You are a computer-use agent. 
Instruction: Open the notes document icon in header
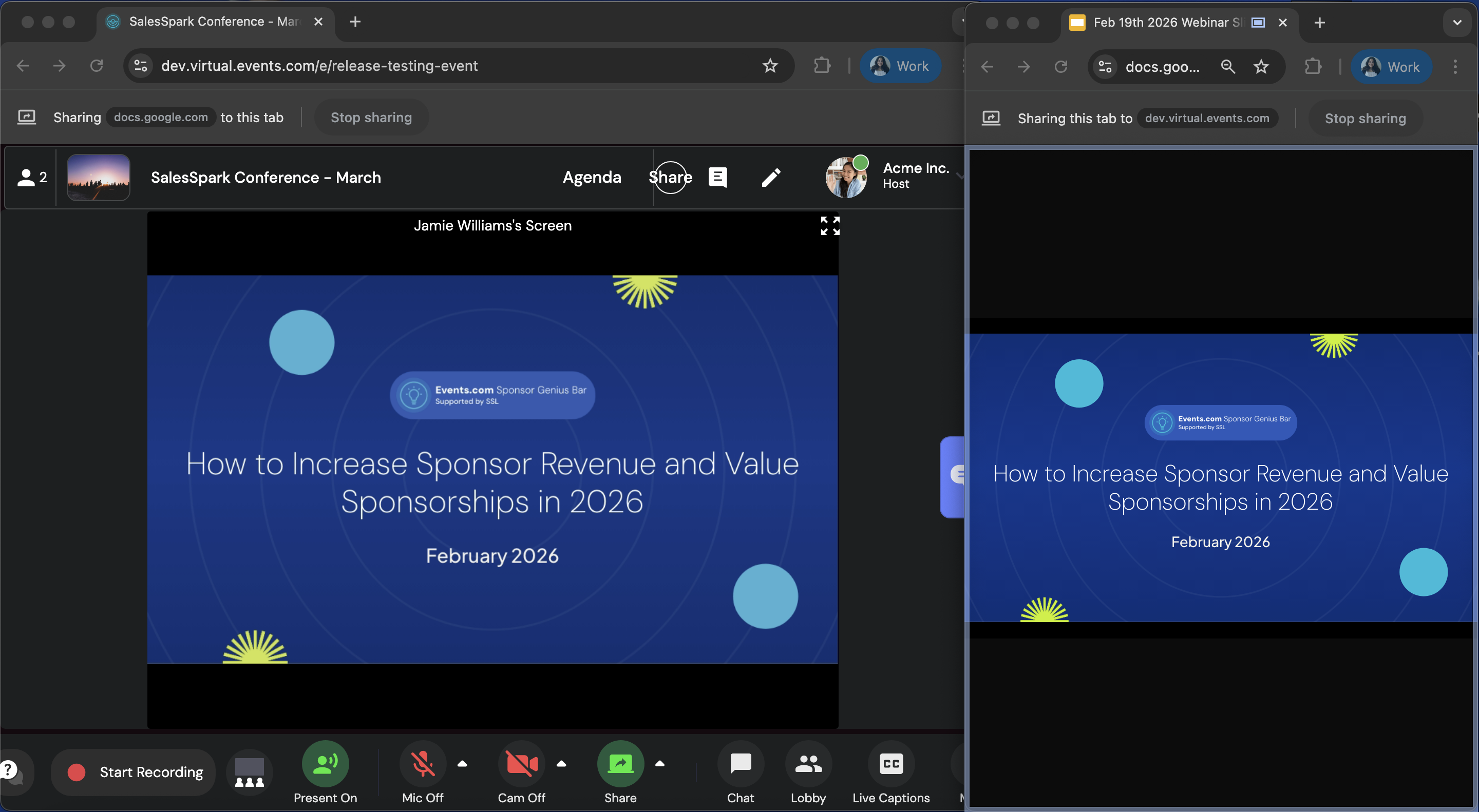click(x=718, y=177)
